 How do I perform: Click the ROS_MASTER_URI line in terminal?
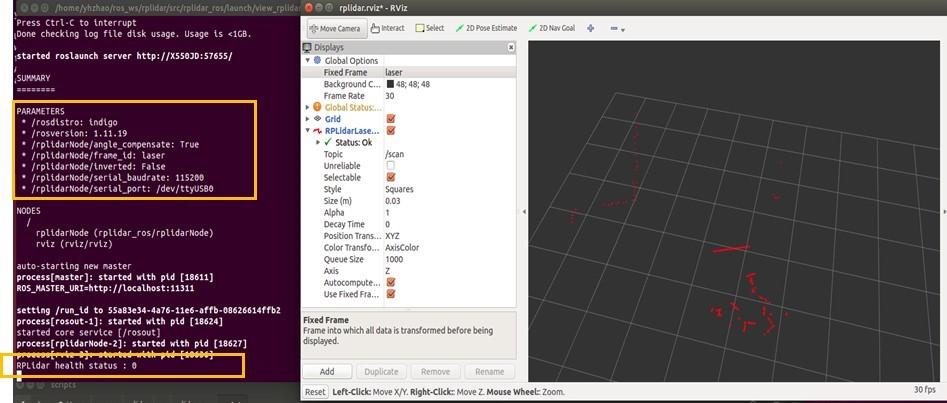[x=105, y=288]
